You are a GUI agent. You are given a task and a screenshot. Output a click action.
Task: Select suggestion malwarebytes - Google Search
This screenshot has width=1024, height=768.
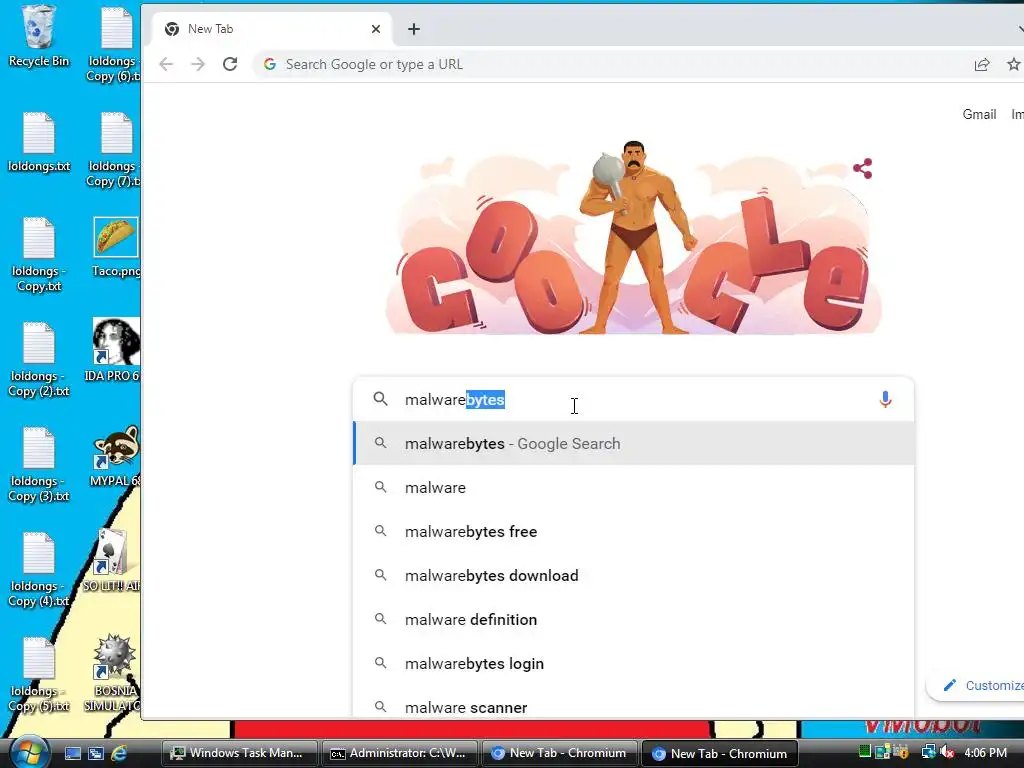click(x=633, y=443)
